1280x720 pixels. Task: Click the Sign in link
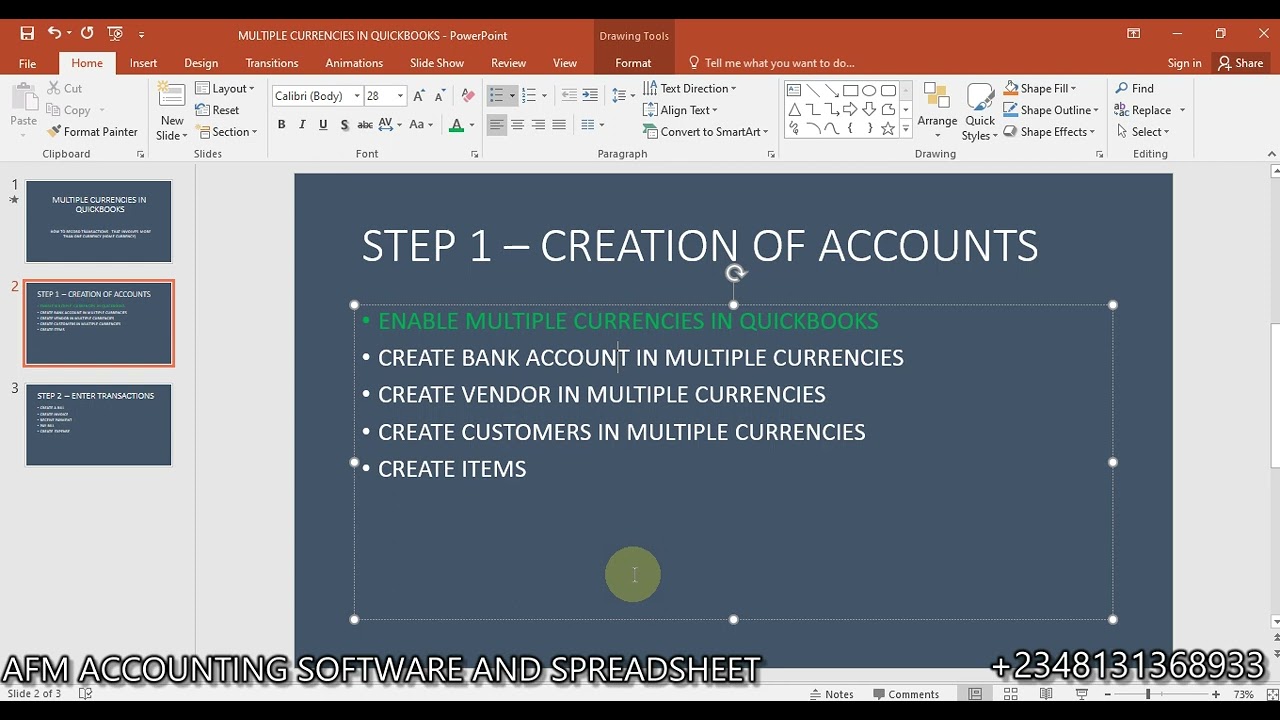1184,63
